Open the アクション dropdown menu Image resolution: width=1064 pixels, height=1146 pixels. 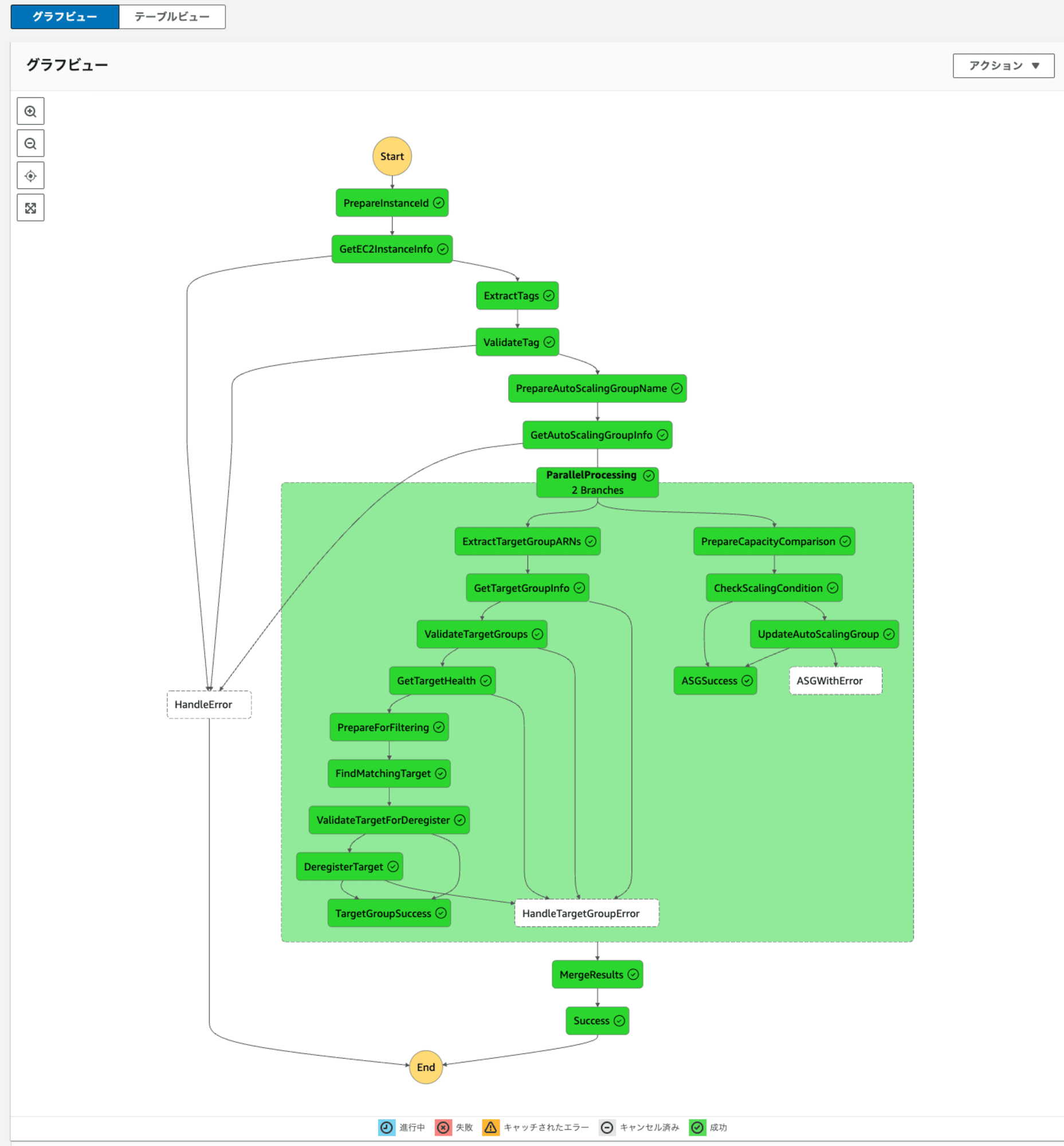(1003, 66)
